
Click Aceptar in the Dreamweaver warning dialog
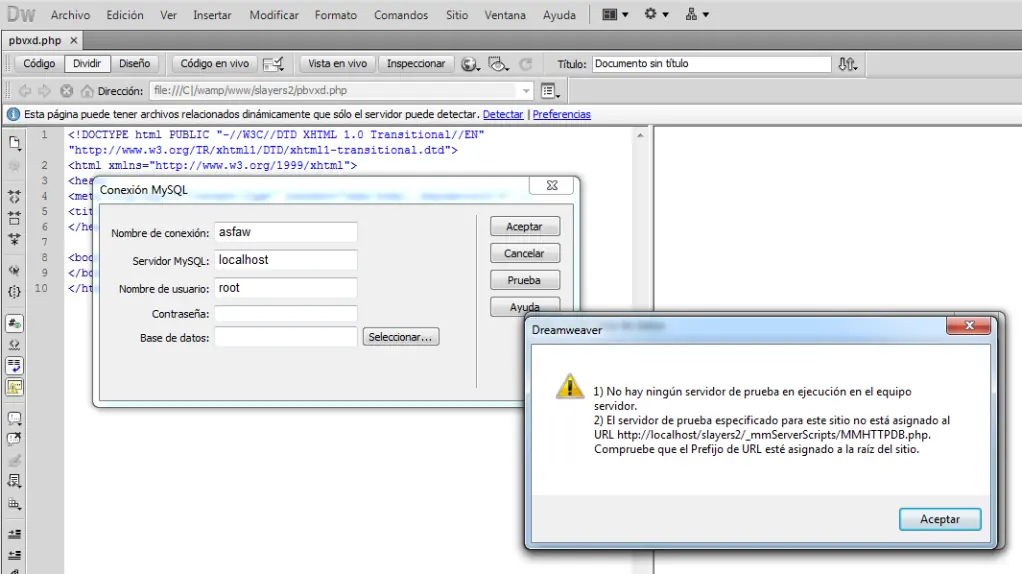[940, 519]
